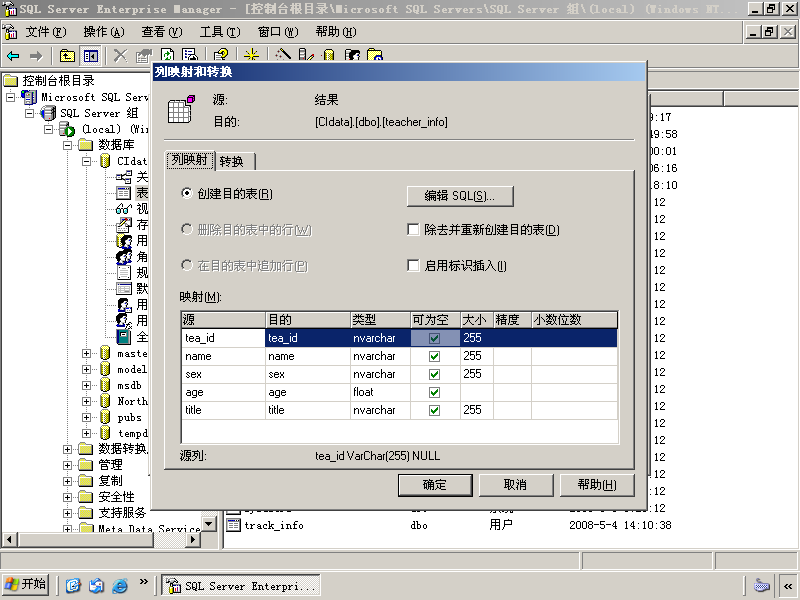800x600 pixels.
Task: Collapse the CIdata database node
Action: coord(87,161)
